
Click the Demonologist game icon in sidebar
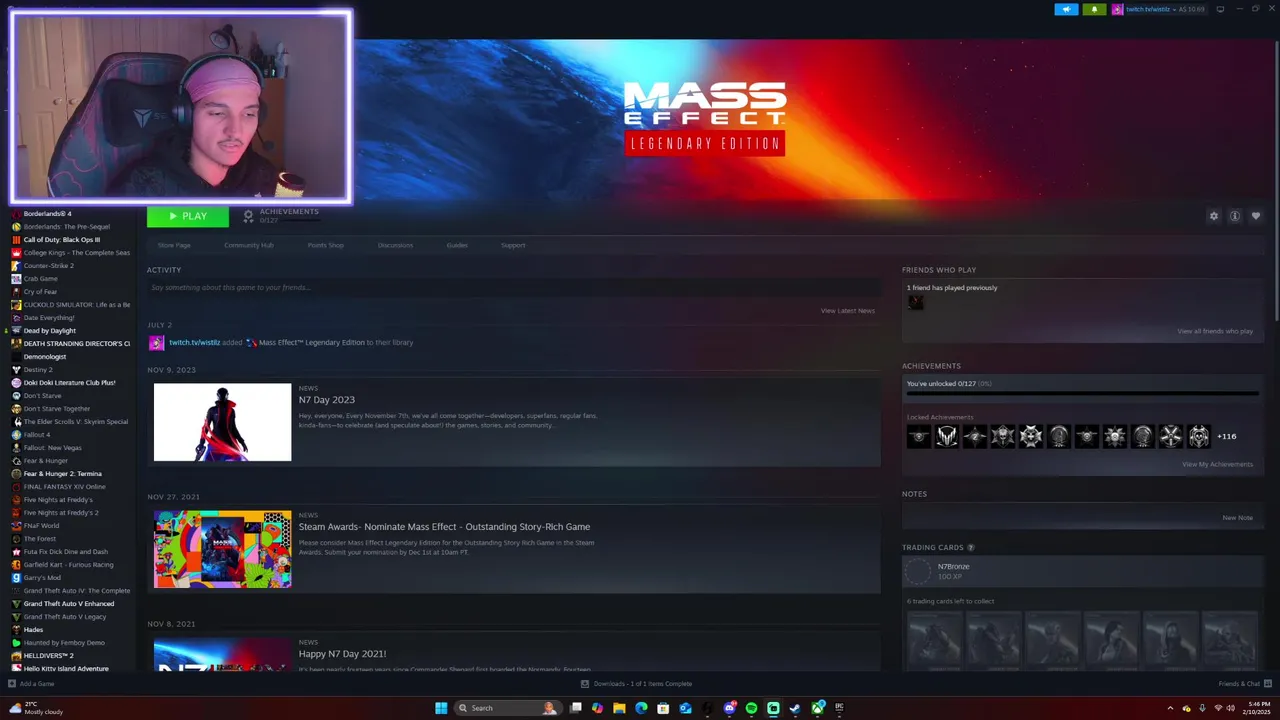tap(16, 357)
